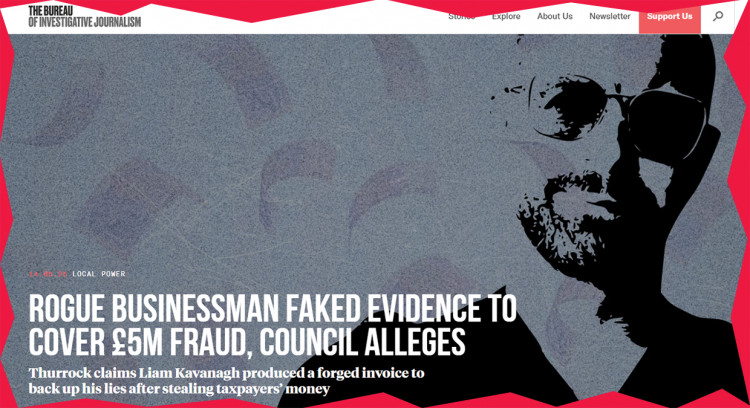Click the red article date stamp
Screen dimensions: 750x408
pyautogui.click(x=48, y=274)
